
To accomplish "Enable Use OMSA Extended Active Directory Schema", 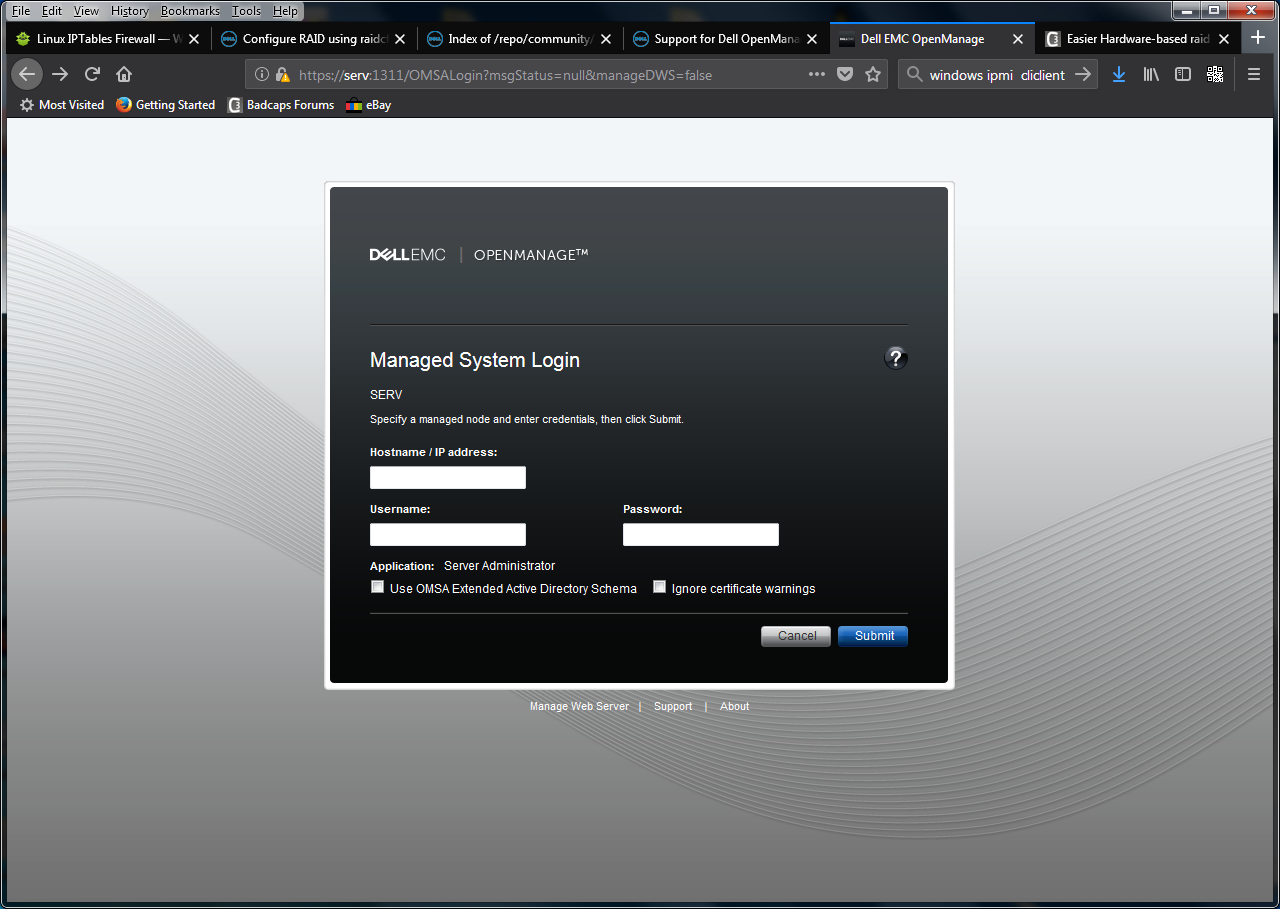I will [377, 587].
